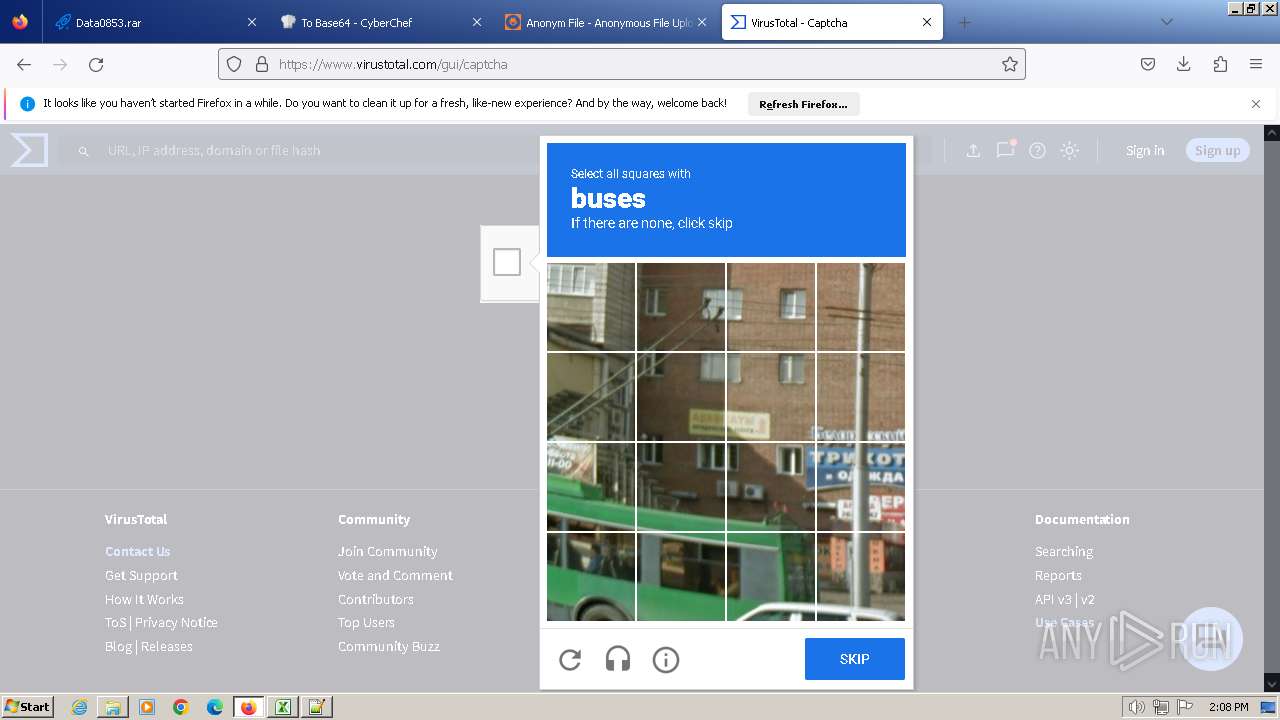Open Chrome from taskbar
The image size is (1280, 720).
181,707
